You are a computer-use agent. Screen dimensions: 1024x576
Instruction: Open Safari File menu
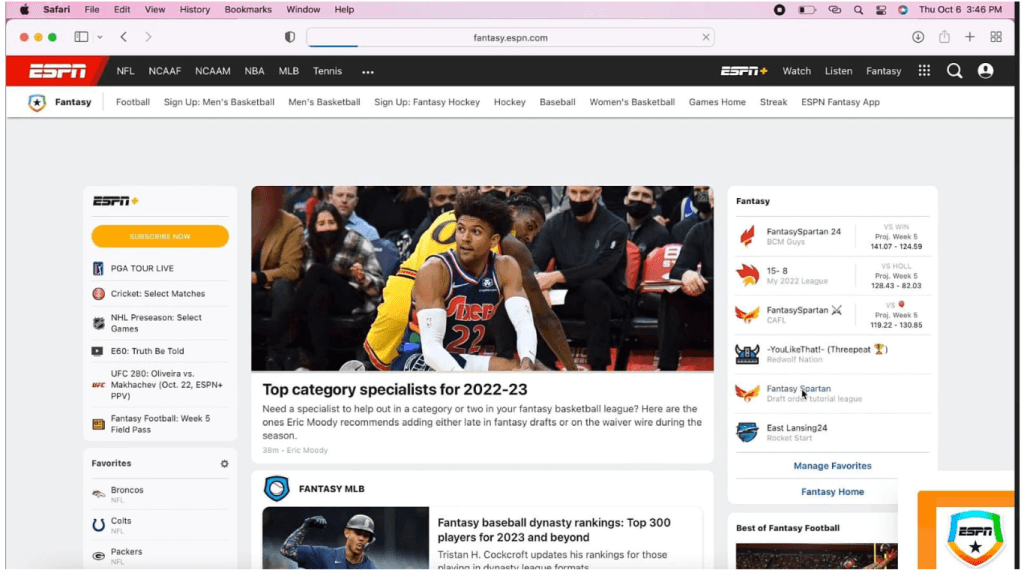pyautogui.click(x=91, y=10)
